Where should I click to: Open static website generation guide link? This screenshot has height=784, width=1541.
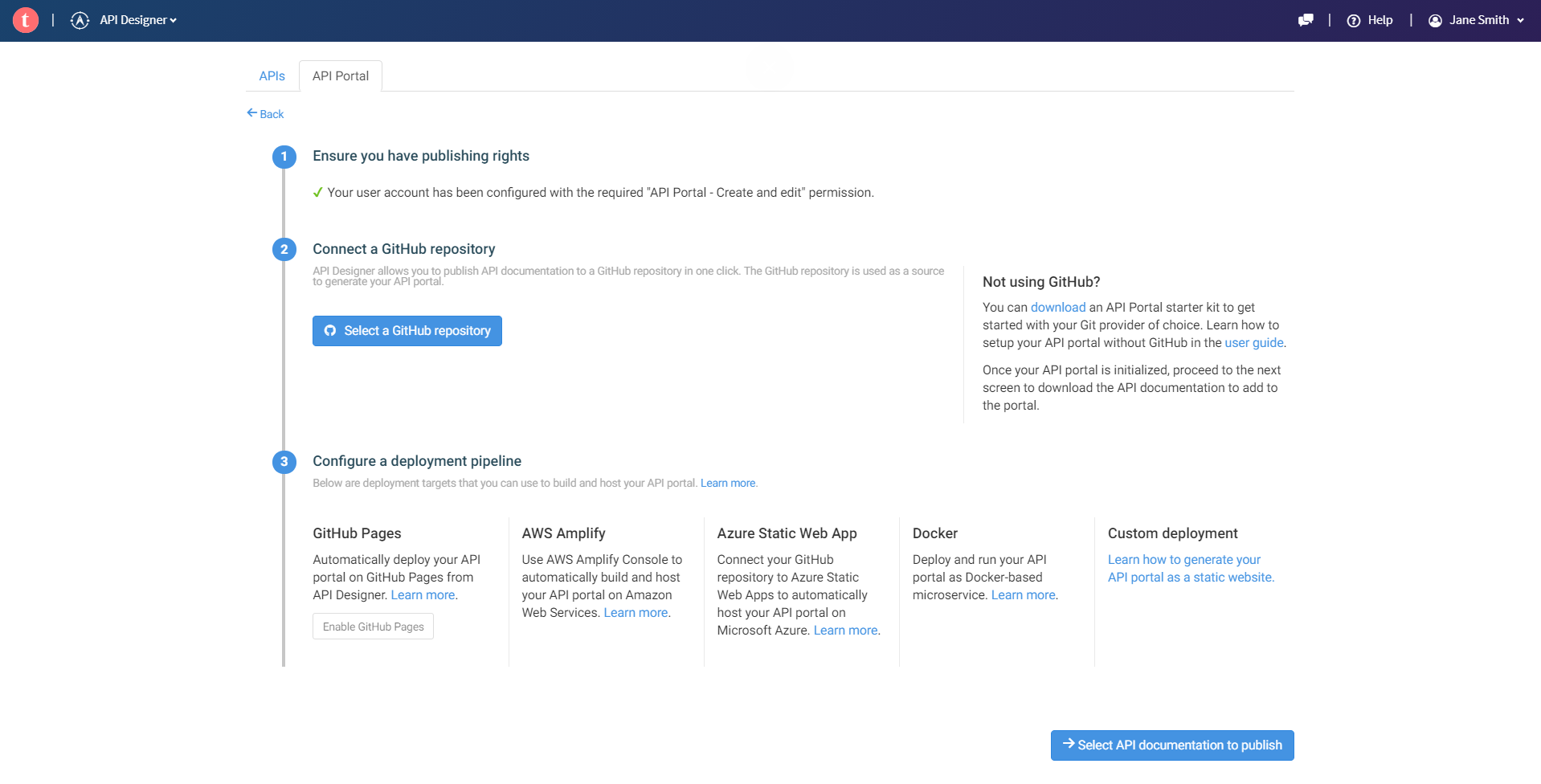[x=1191, y=568]
